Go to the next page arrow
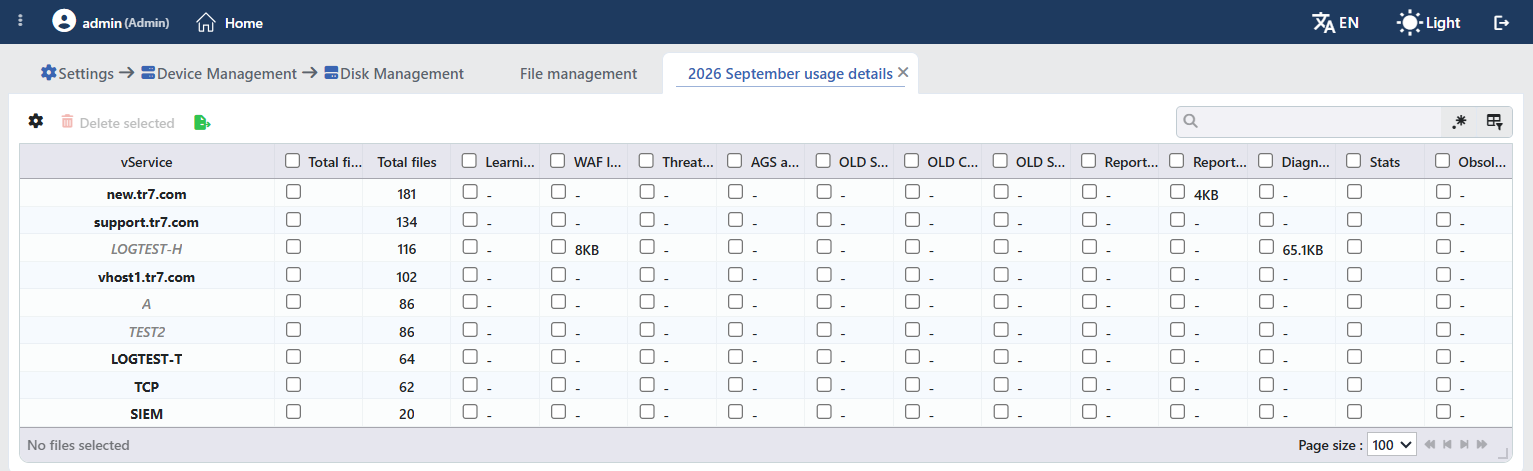 click(1464, 445)
